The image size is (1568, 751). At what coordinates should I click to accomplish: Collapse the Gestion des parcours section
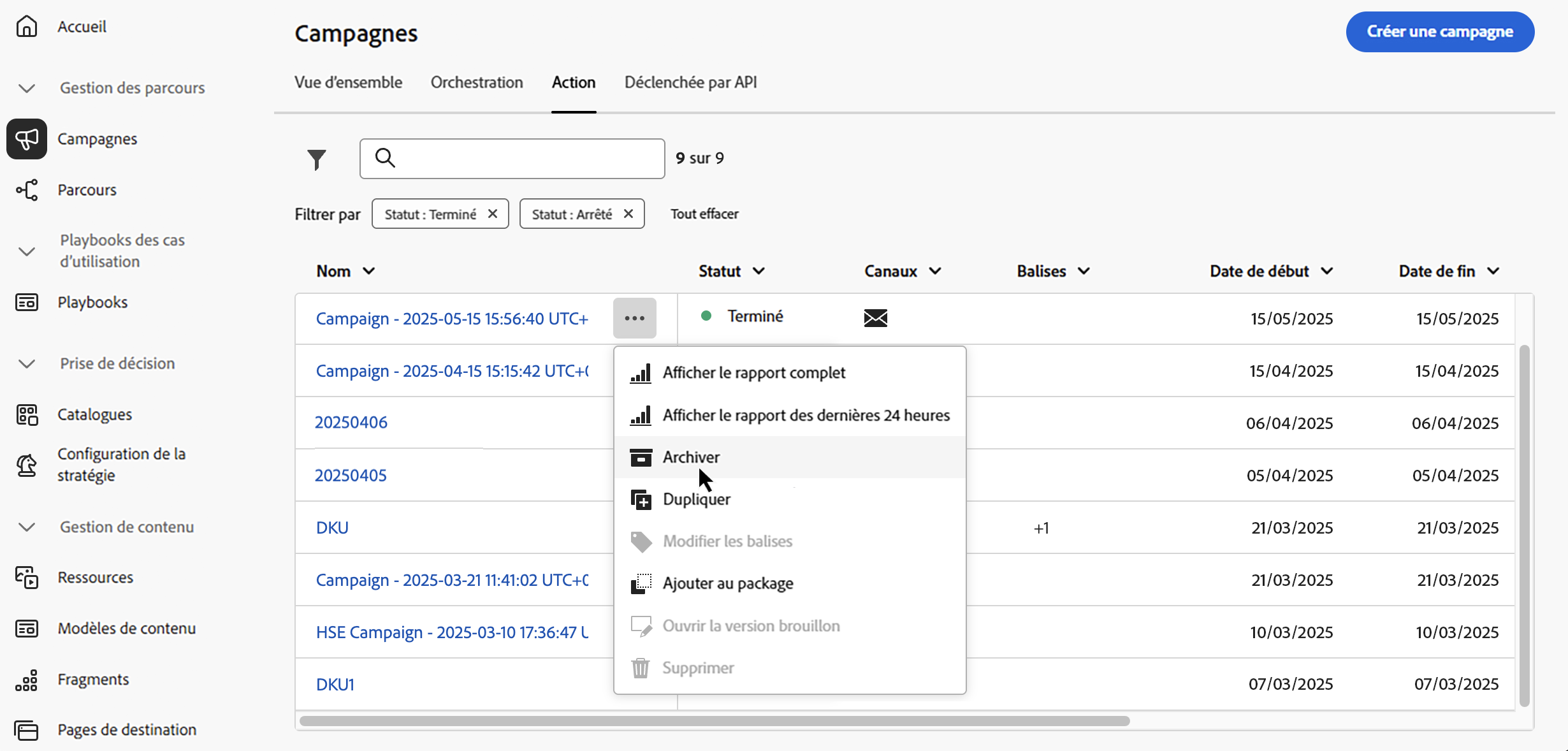point(27,88)
